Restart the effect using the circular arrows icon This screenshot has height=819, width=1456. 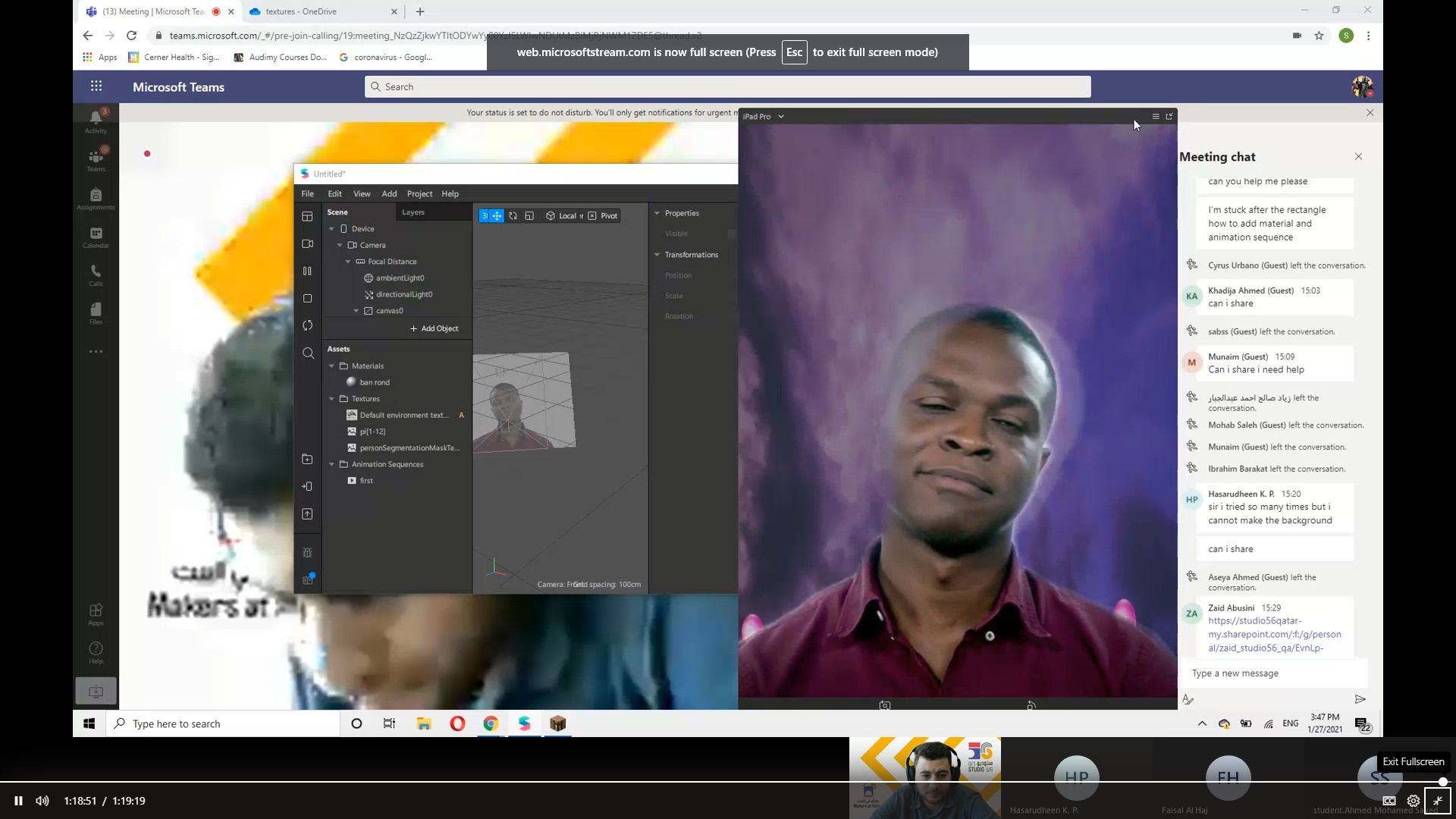pos(307,325)
